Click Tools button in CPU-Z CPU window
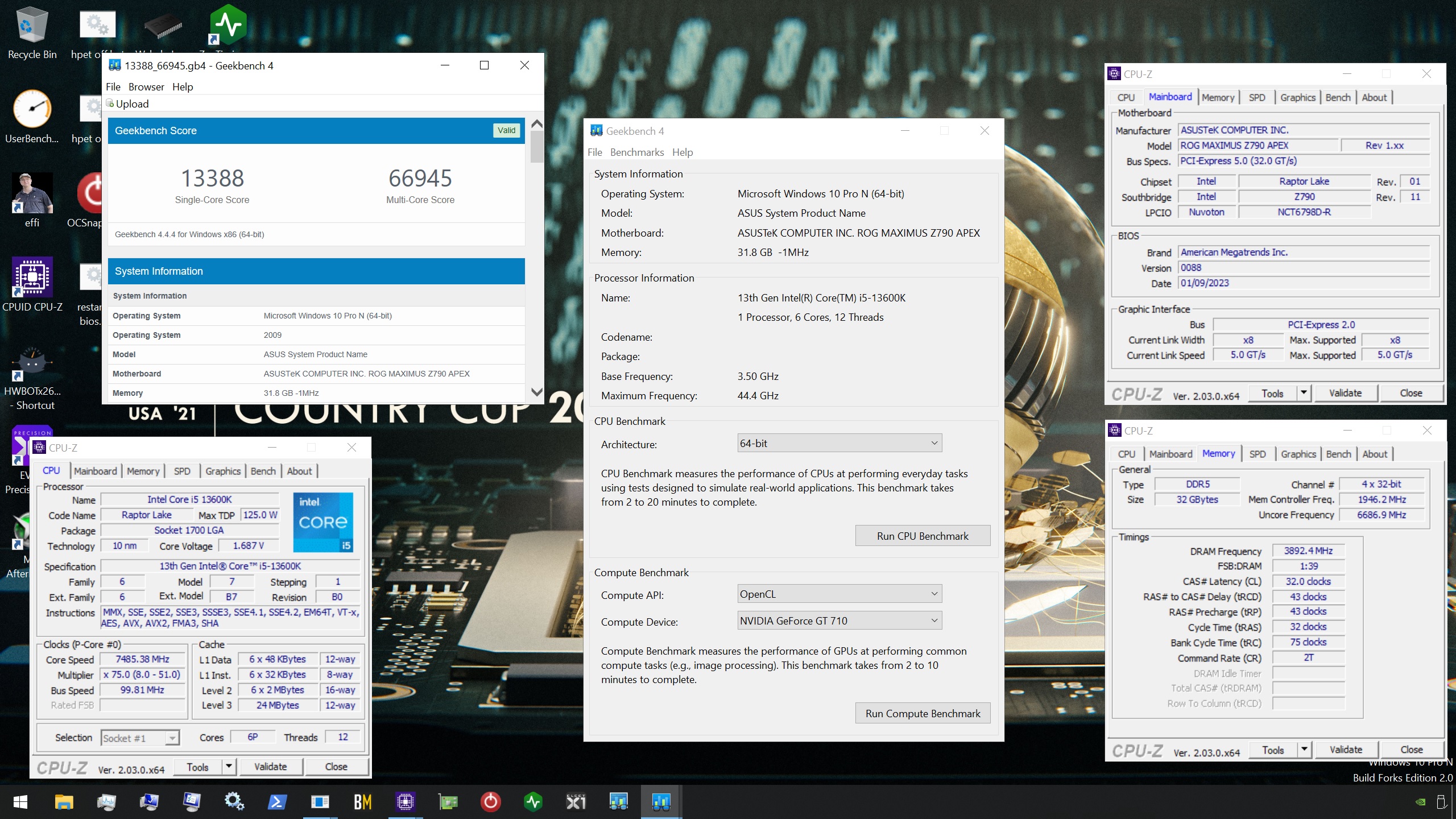The width and height of the screenshot is (1456, 819). click(197, 767)
